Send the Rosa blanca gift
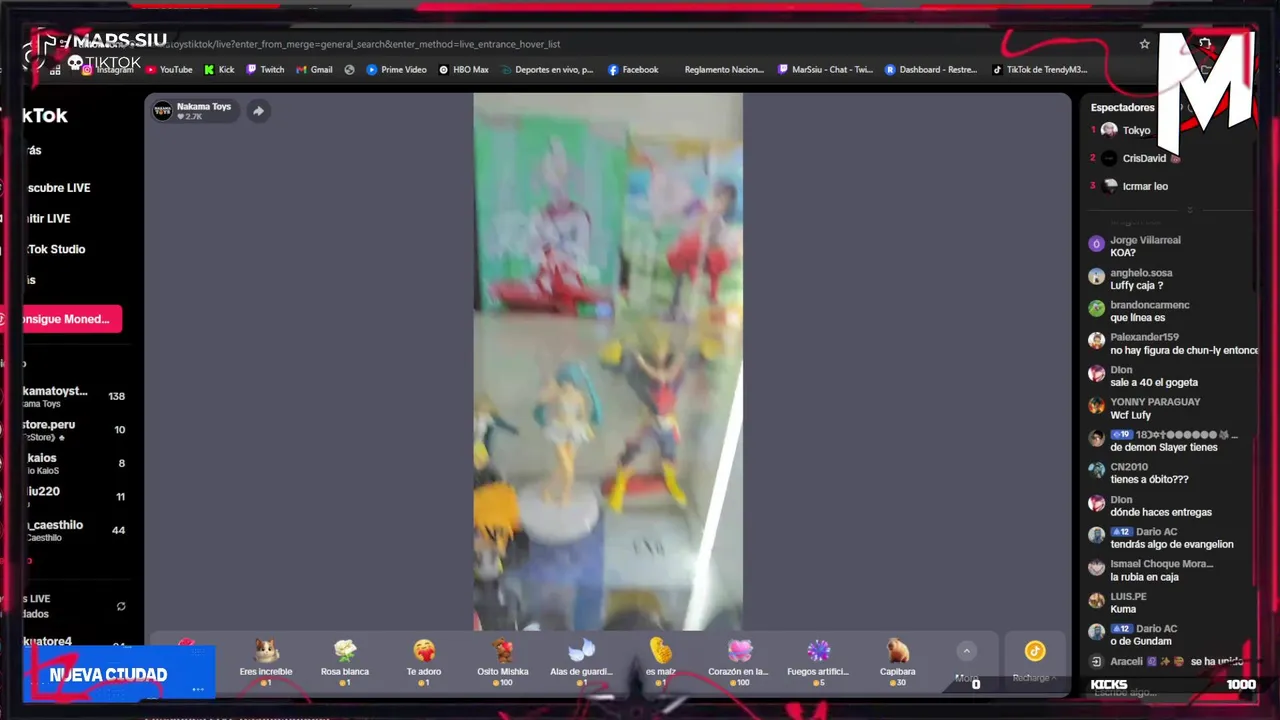1280x720 pixels. coord(345,662)
